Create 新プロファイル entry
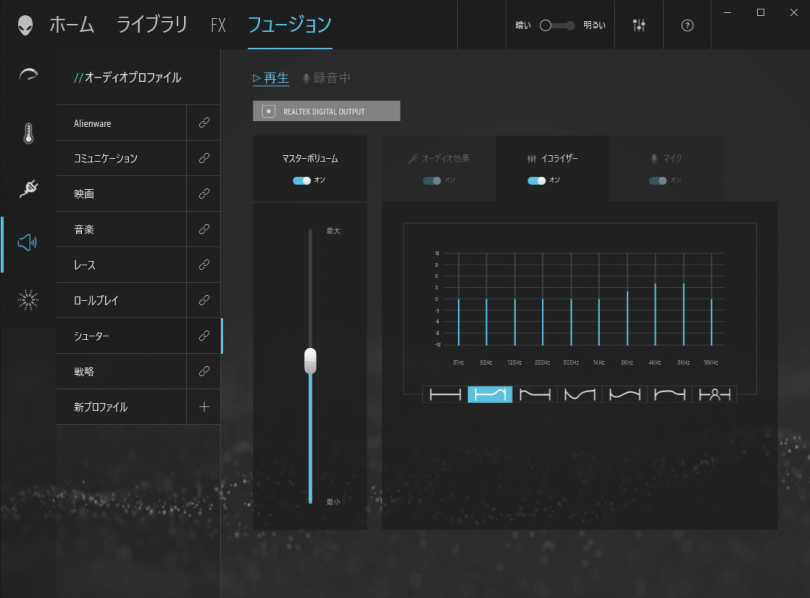Image resolution: width=810 pixels, height=598 pixels. point(121,407)
